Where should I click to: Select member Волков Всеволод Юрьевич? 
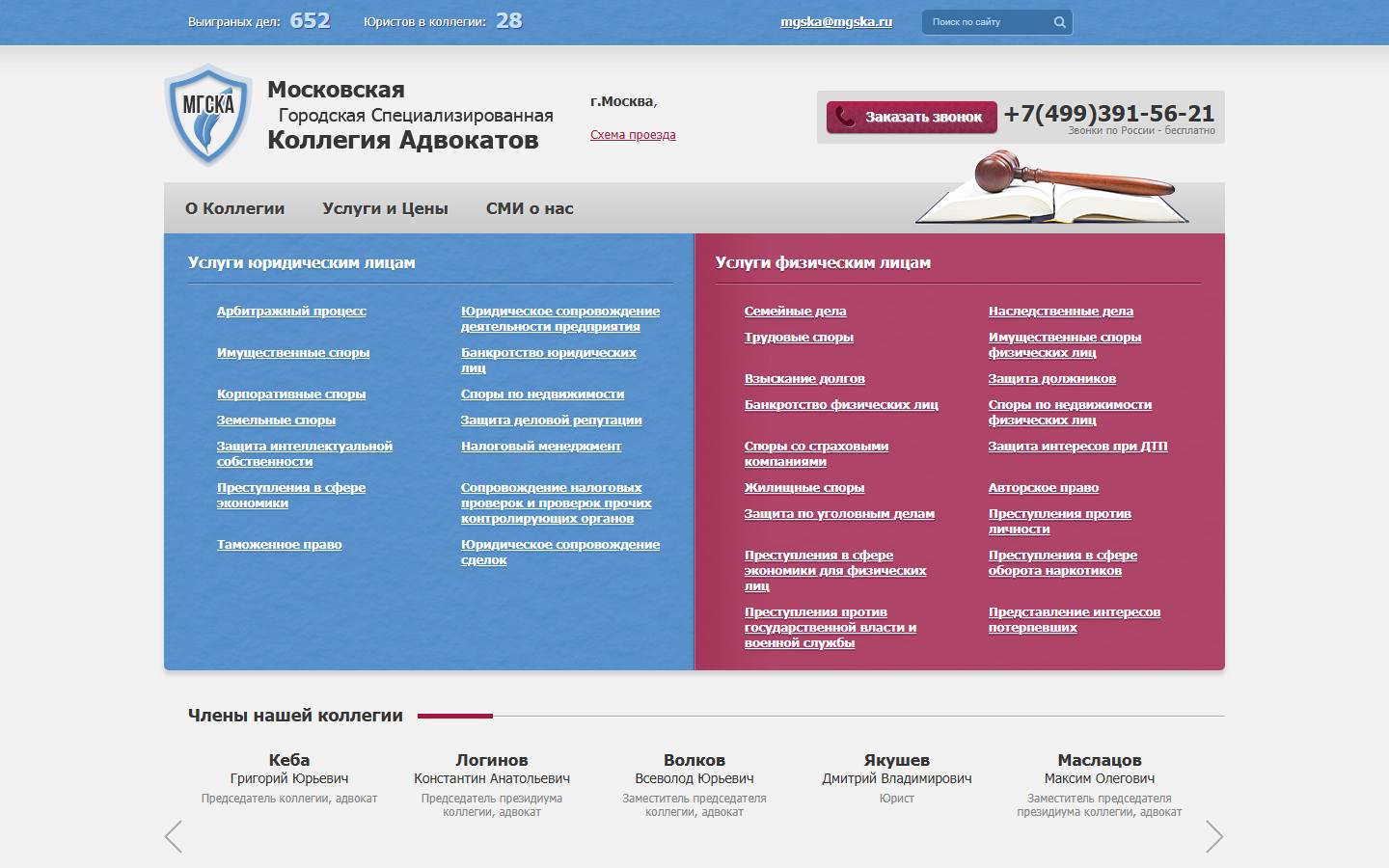pyautogui.click(x=694, y=783)
